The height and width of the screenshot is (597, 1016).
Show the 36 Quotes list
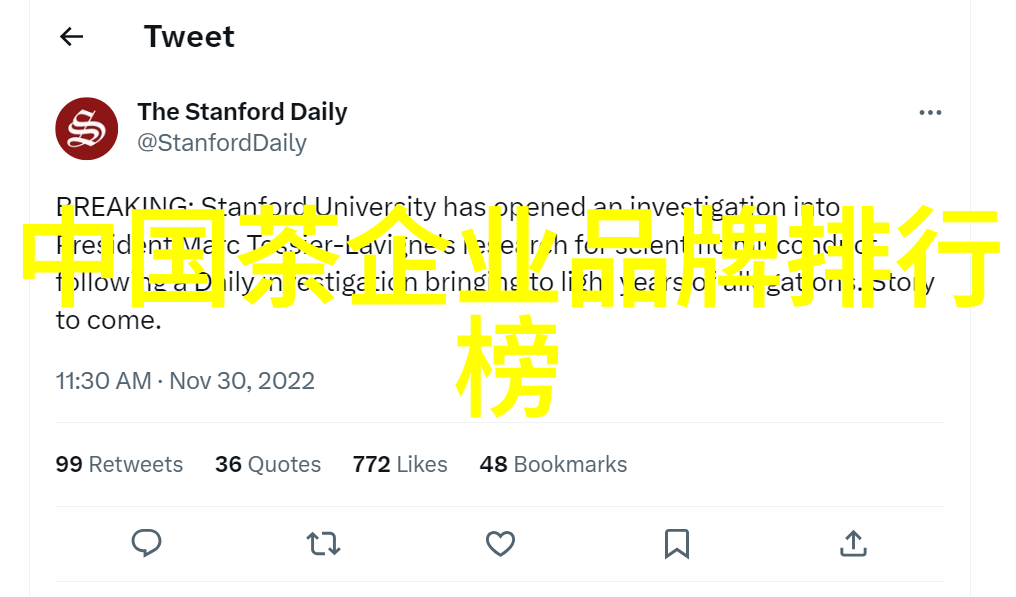tap(267, 465)
